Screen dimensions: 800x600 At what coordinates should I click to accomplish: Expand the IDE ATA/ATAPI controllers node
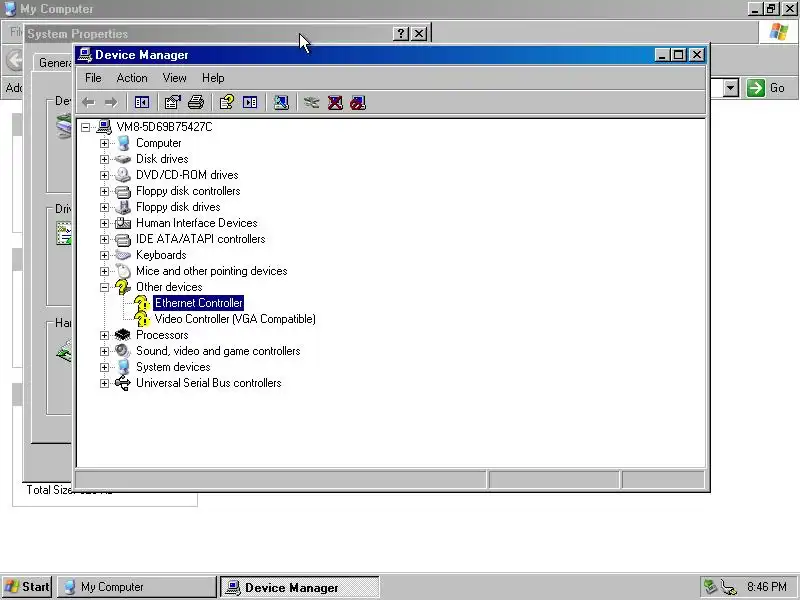104,239
